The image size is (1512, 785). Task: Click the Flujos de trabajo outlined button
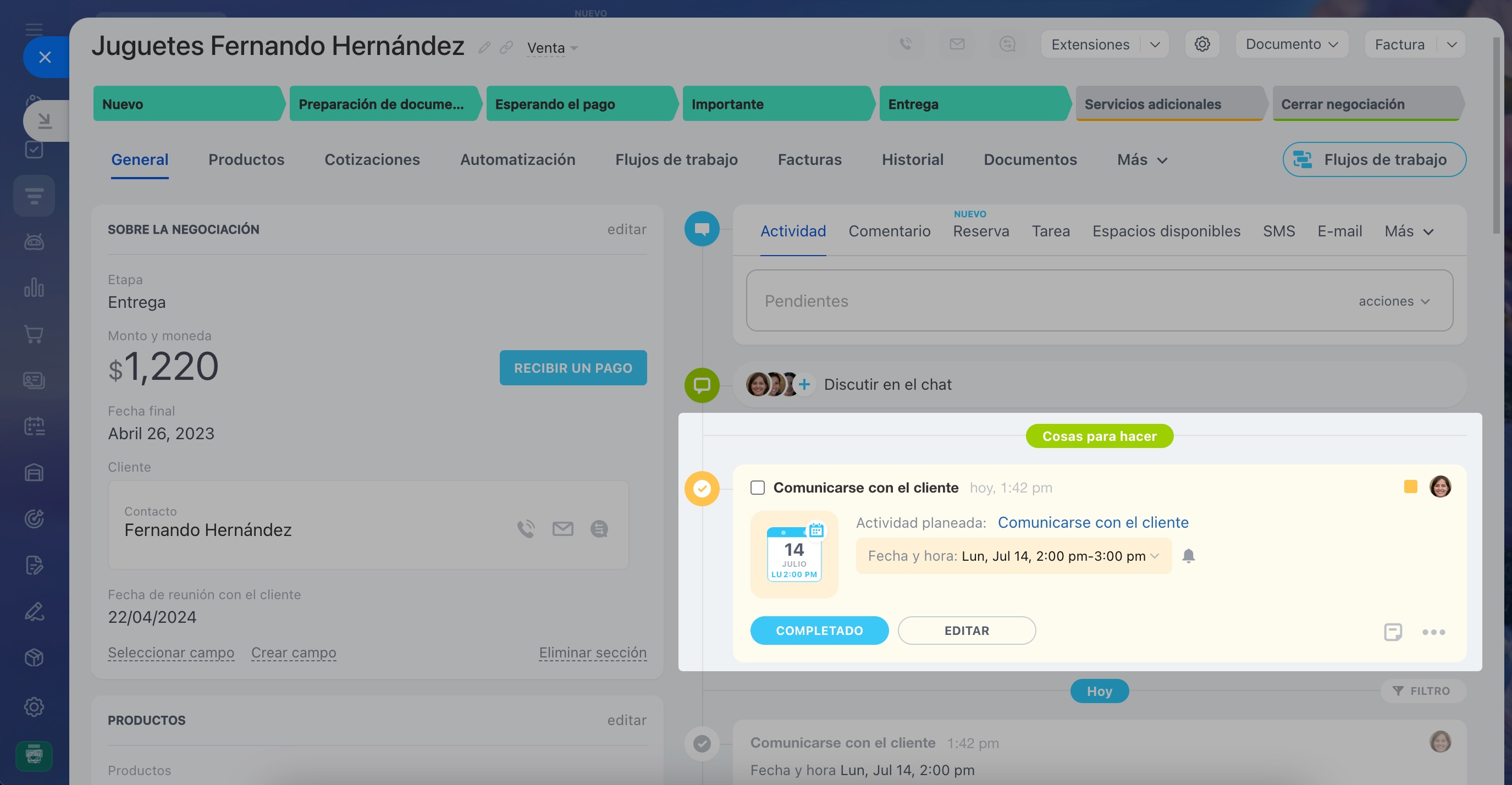pyautogui.click(x=1373, y=159)
